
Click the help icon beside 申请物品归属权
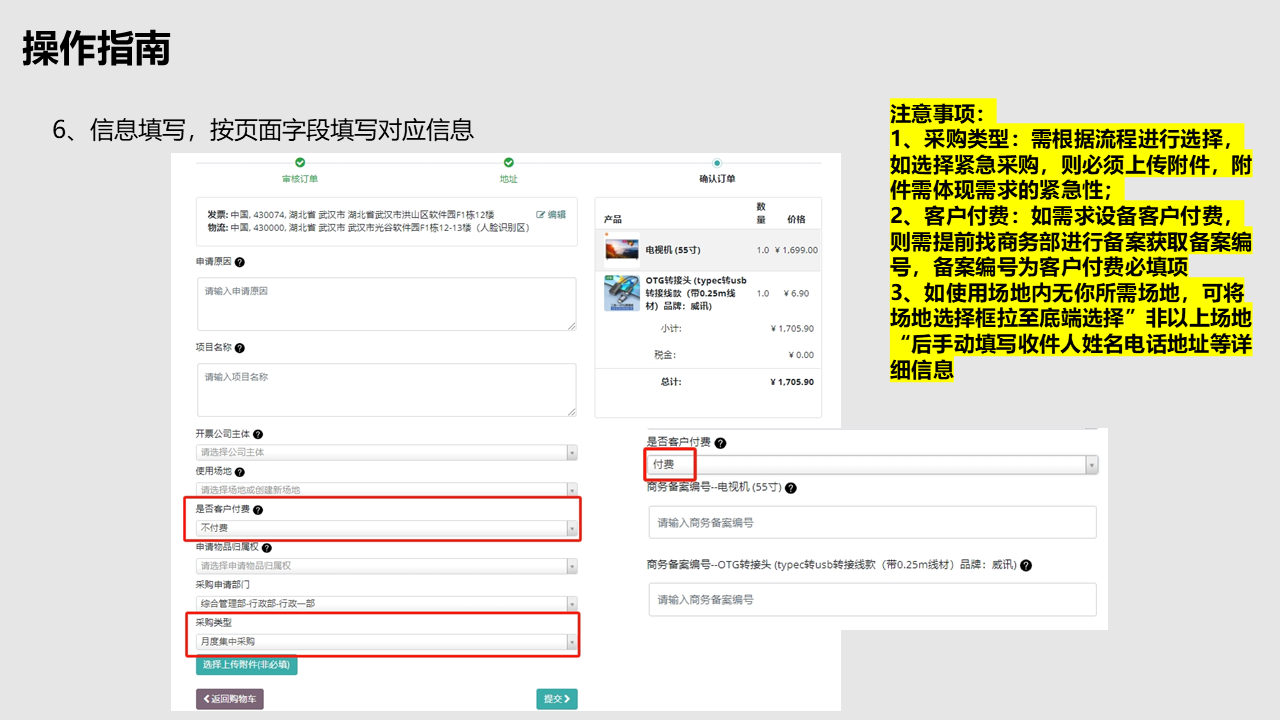pyautogui.click(x=267, y=547)
